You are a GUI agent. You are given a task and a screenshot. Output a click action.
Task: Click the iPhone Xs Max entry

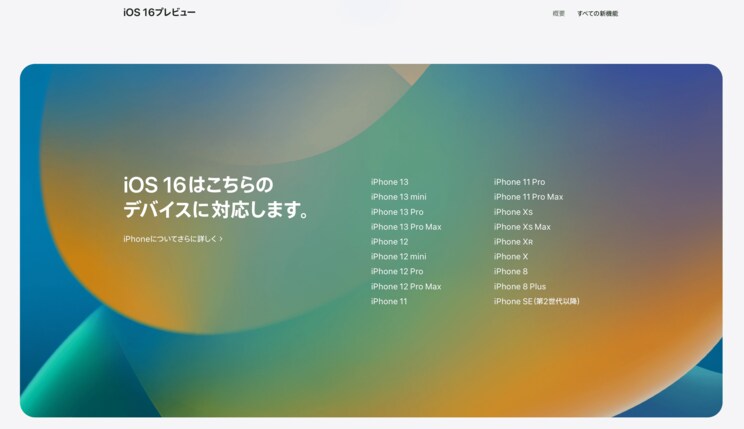tap(522, 227)
